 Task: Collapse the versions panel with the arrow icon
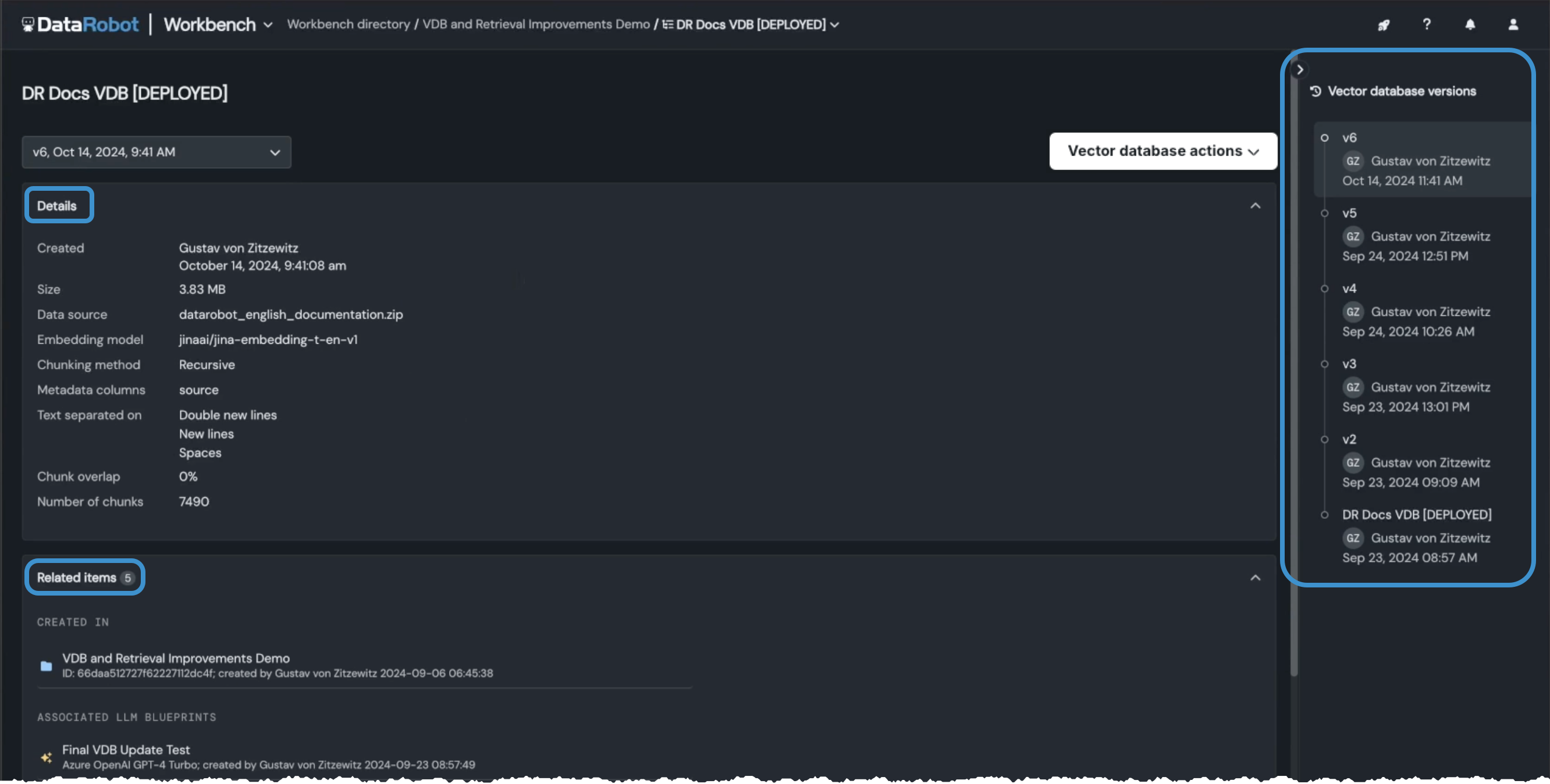(x=1300, y=70)
